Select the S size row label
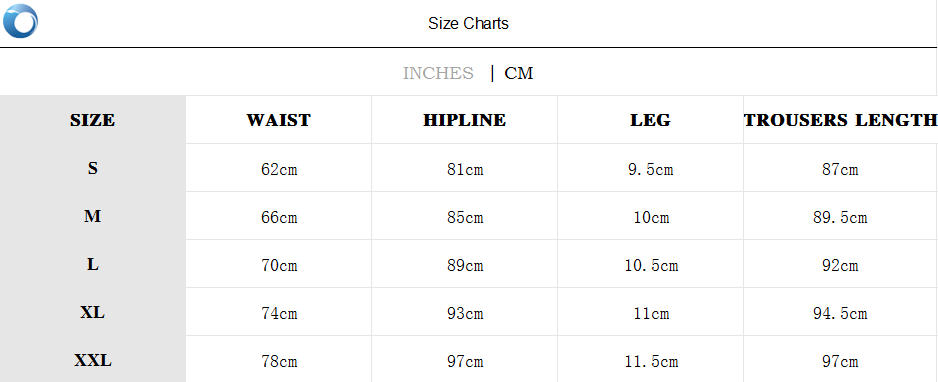This screenshot has height=382, width=938. tap(93, 168)
